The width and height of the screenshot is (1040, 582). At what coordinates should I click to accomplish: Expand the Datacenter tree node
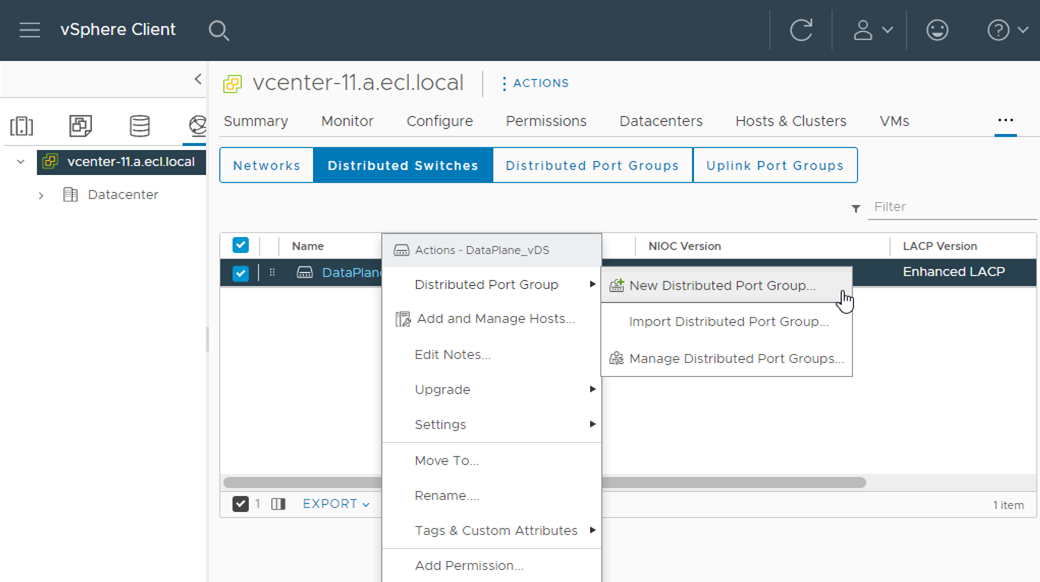point(41,196)
